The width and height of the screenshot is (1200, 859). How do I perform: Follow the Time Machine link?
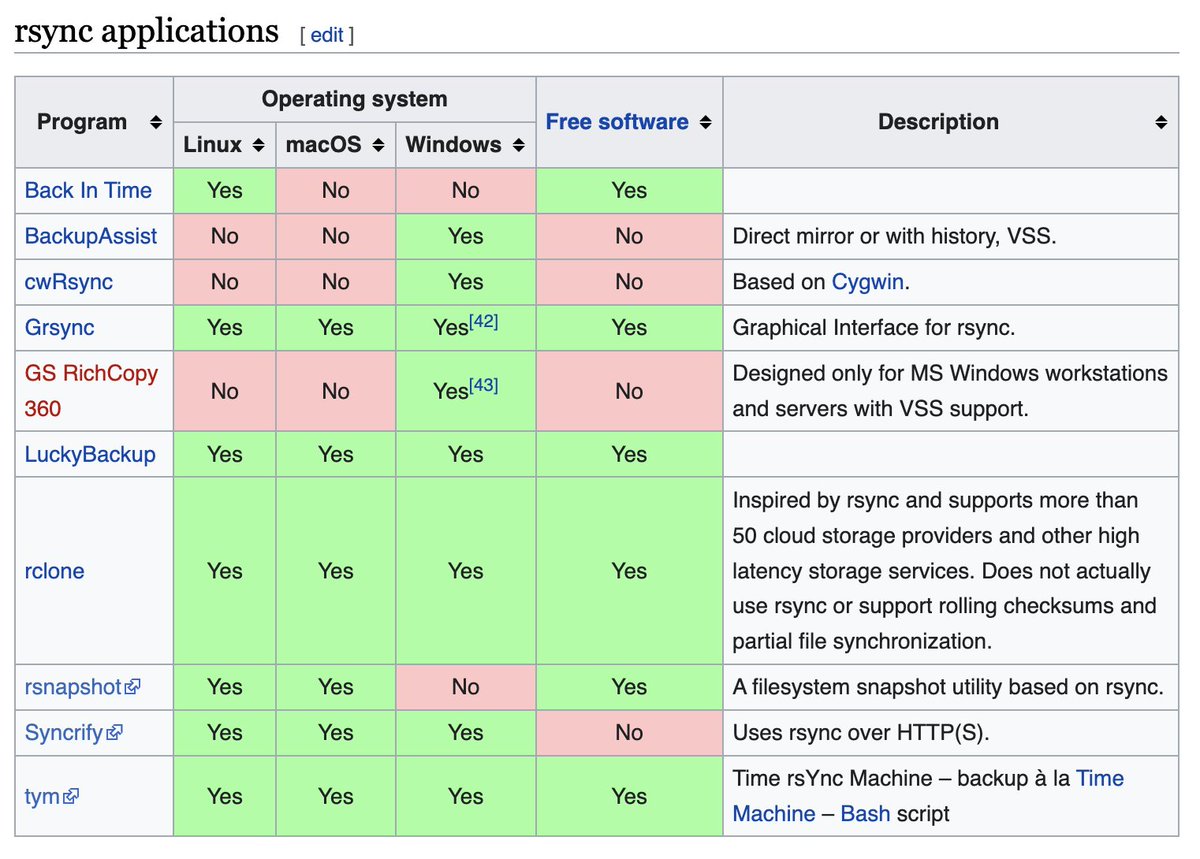point(928,796)
